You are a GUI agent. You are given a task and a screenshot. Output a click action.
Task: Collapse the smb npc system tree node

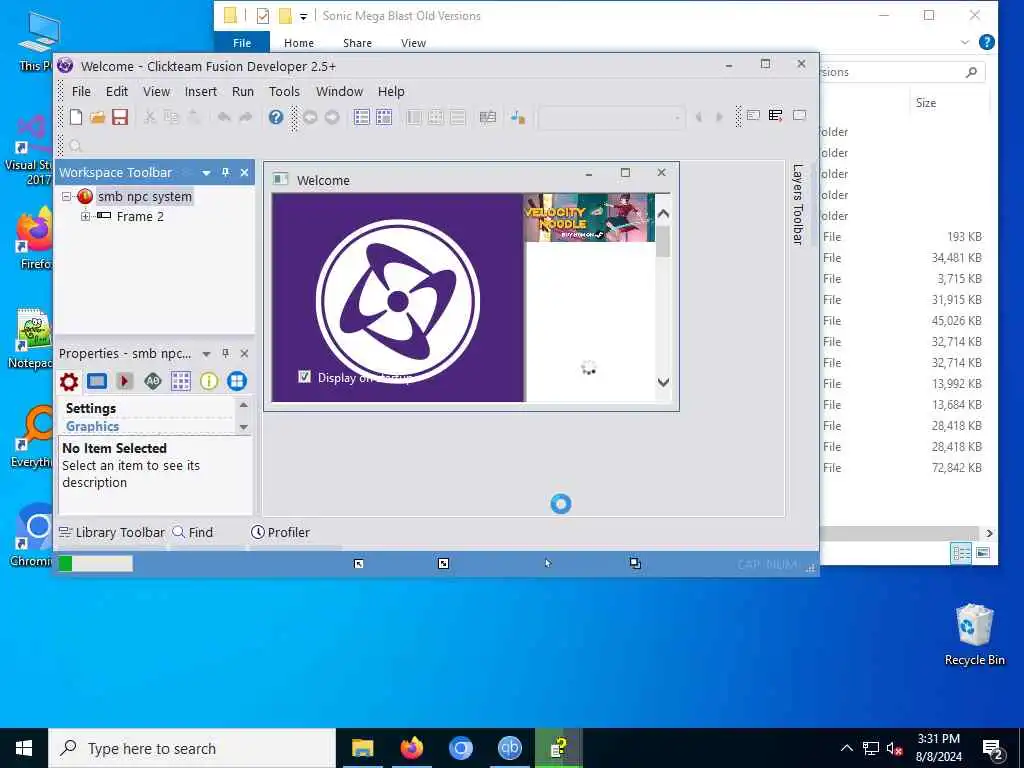[67, 197]
